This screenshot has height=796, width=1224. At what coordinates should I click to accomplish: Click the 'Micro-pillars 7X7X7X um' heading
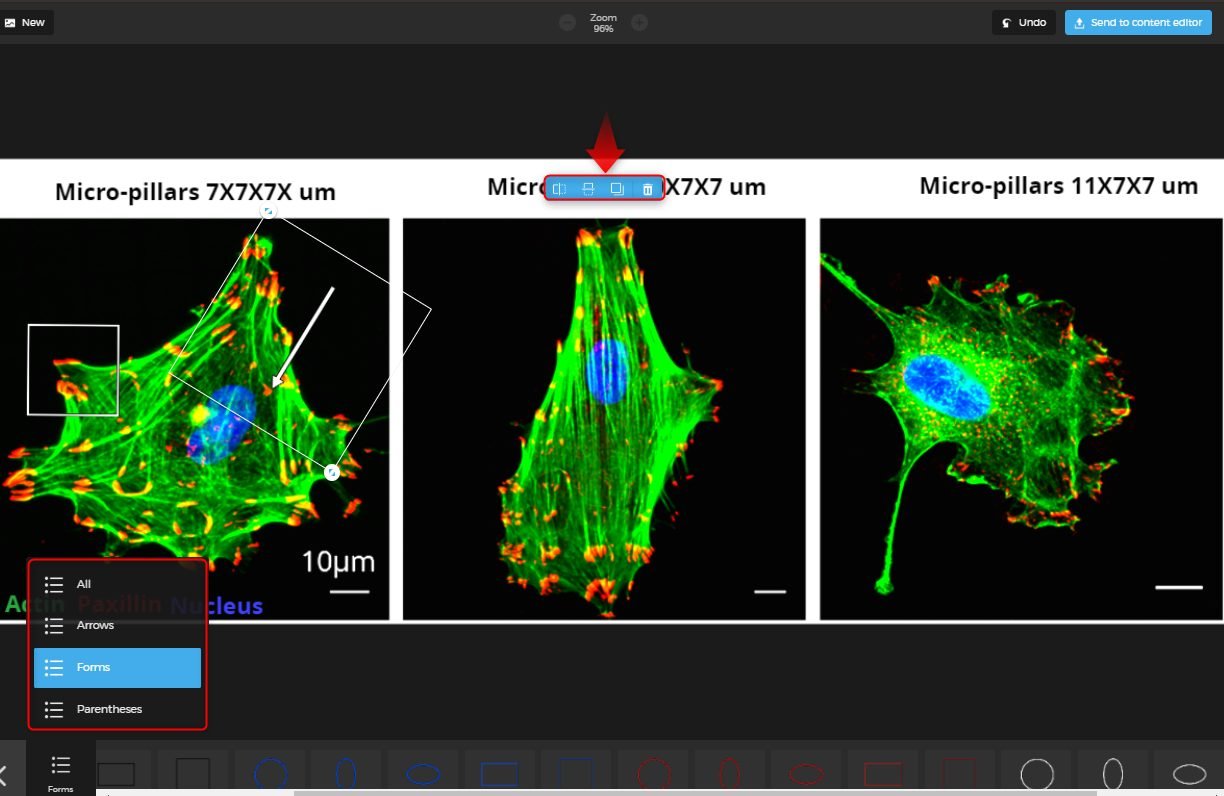[x=195, y=191]
